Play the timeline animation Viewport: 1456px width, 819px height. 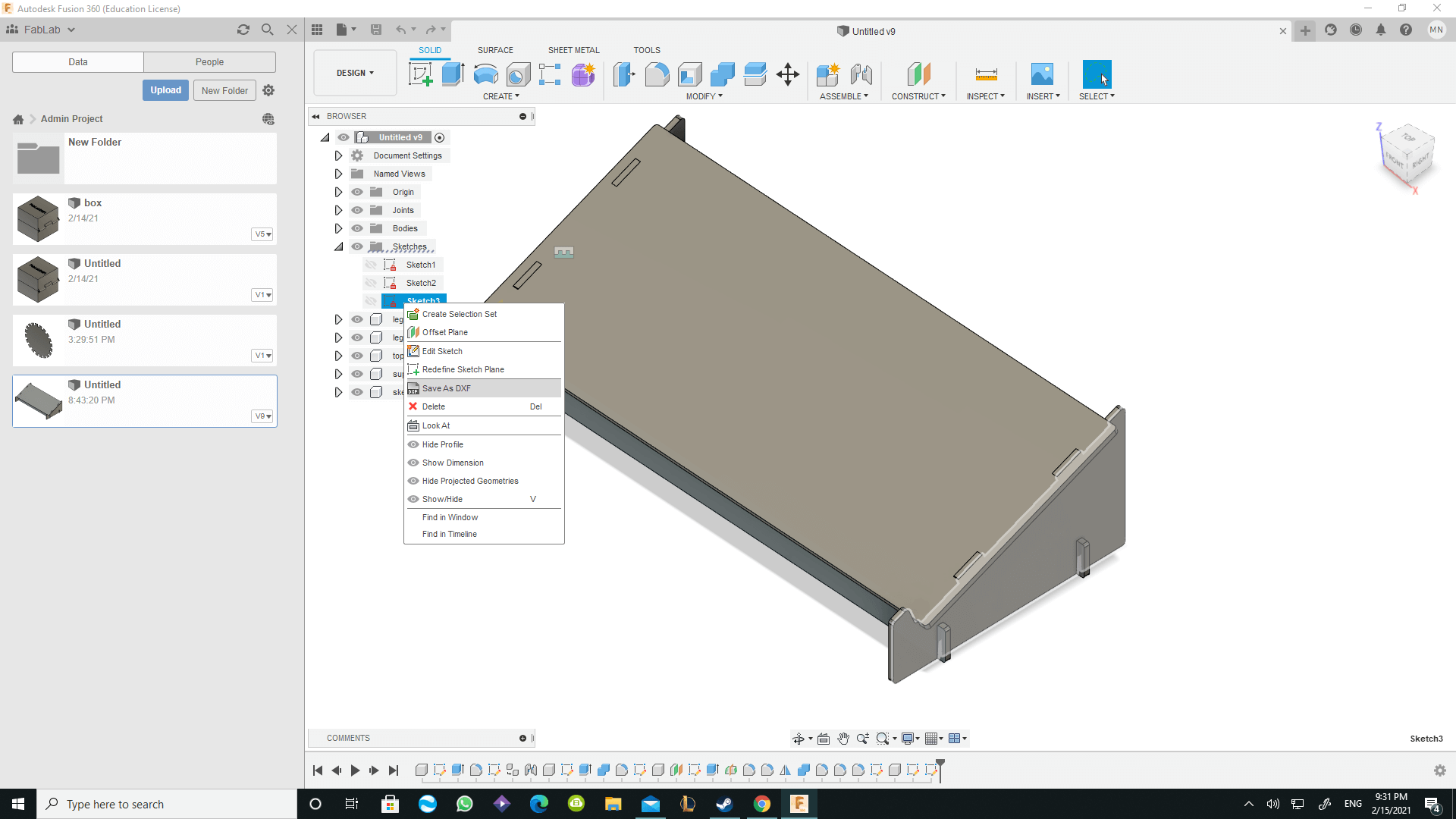click(355, 770)
